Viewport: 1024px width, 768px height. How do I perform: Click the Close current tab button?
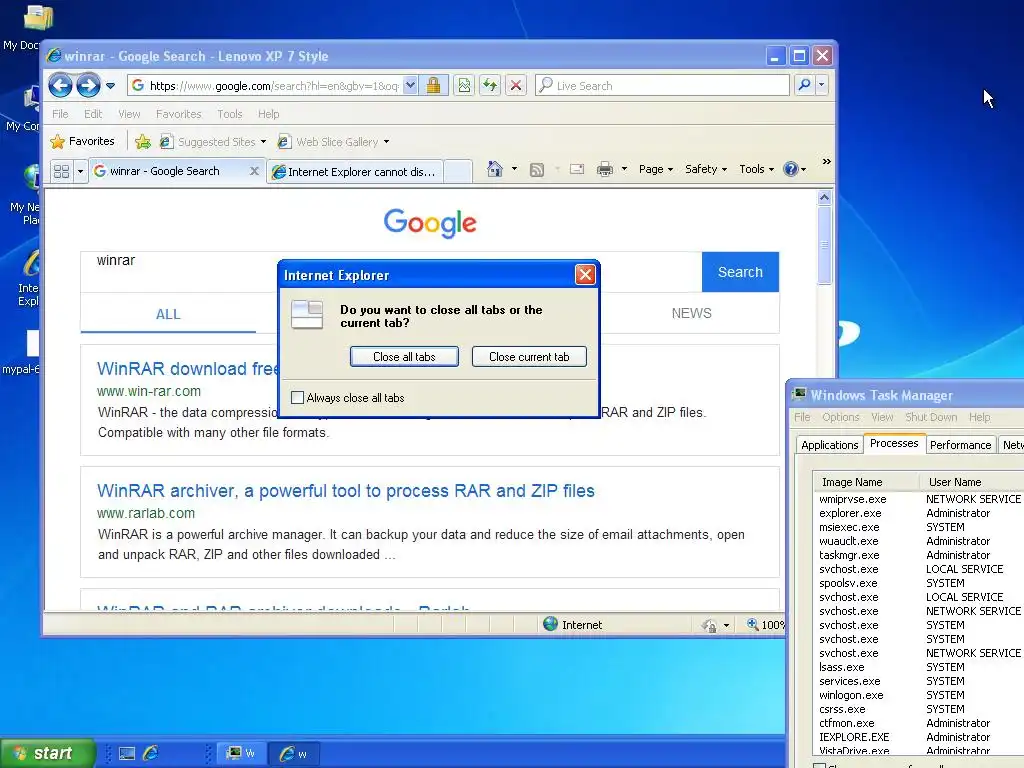(529, 357)
